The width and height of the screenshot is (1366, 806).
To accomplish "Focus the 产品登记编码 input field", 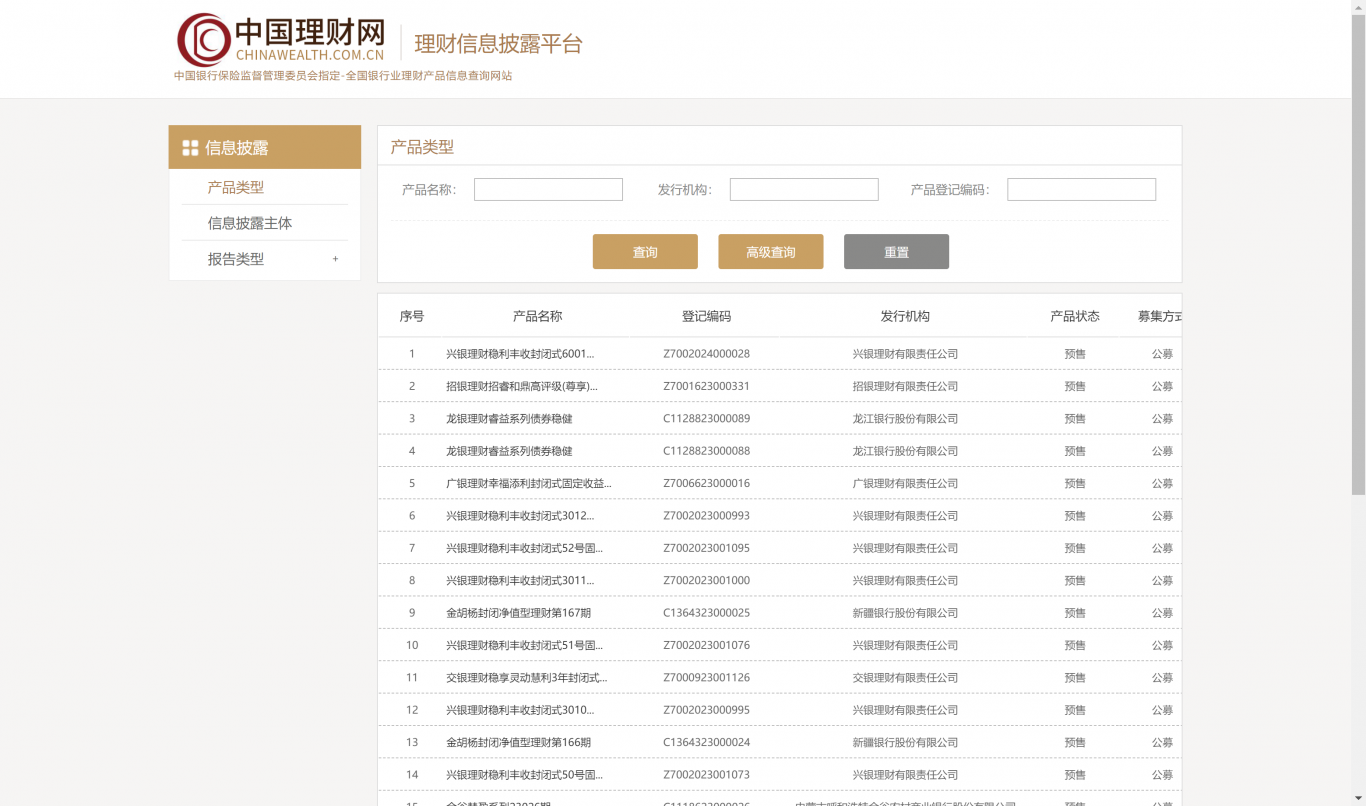I will [x=1081, y=189].
